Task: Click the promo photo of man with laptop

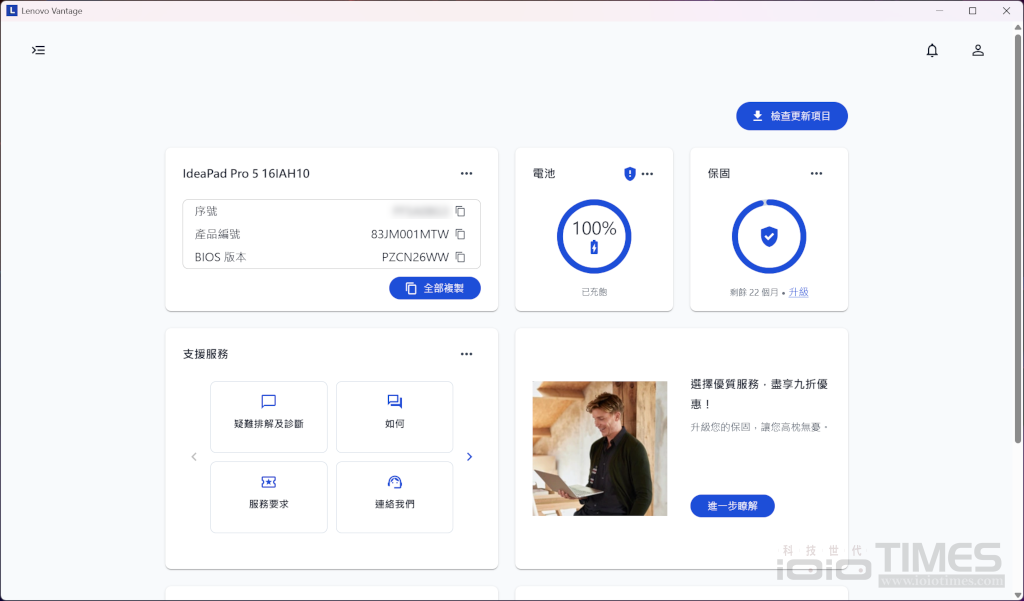Action: coord(600,449)
